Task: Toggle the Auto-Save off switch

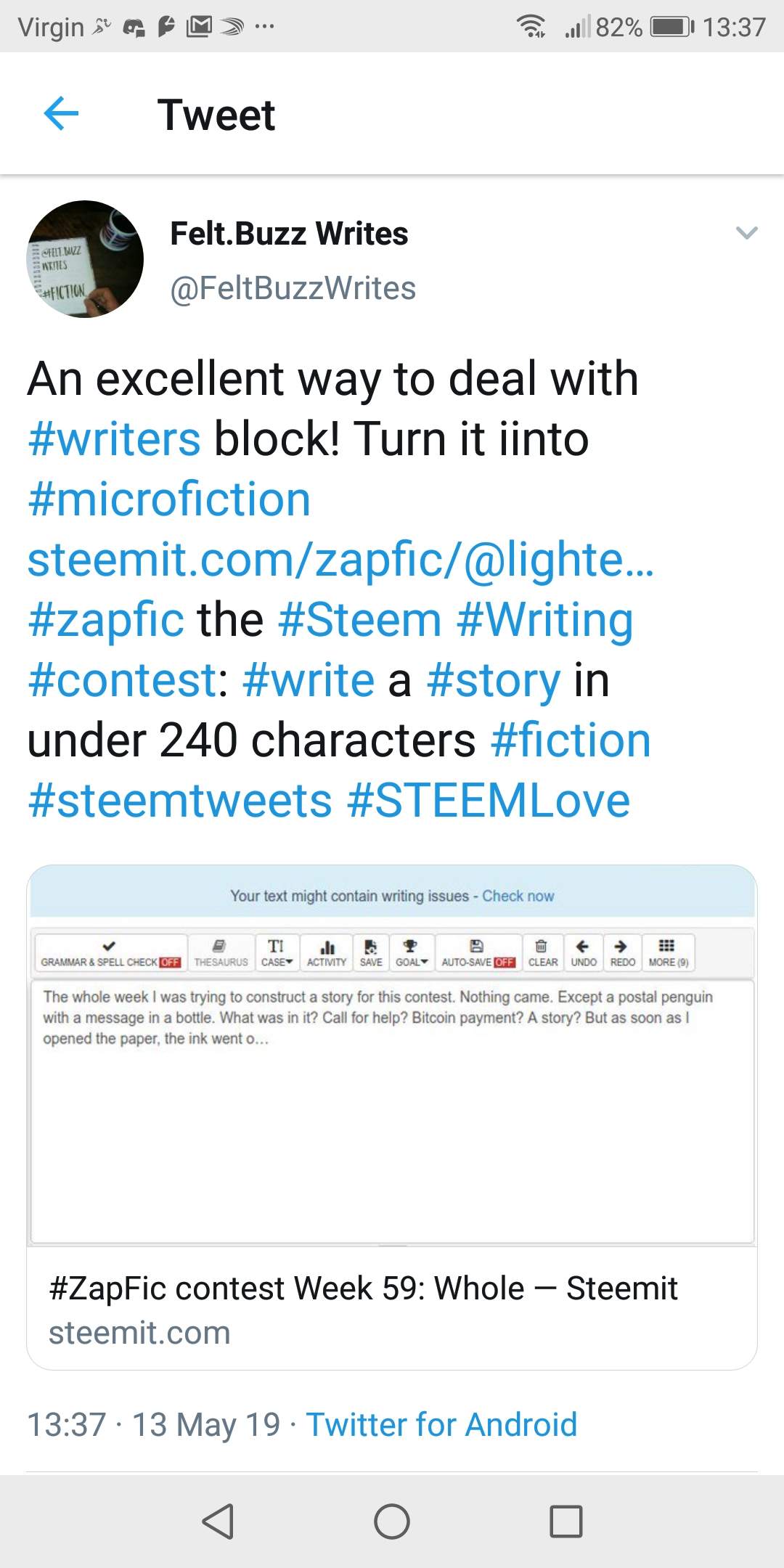Action: [505, 962]
